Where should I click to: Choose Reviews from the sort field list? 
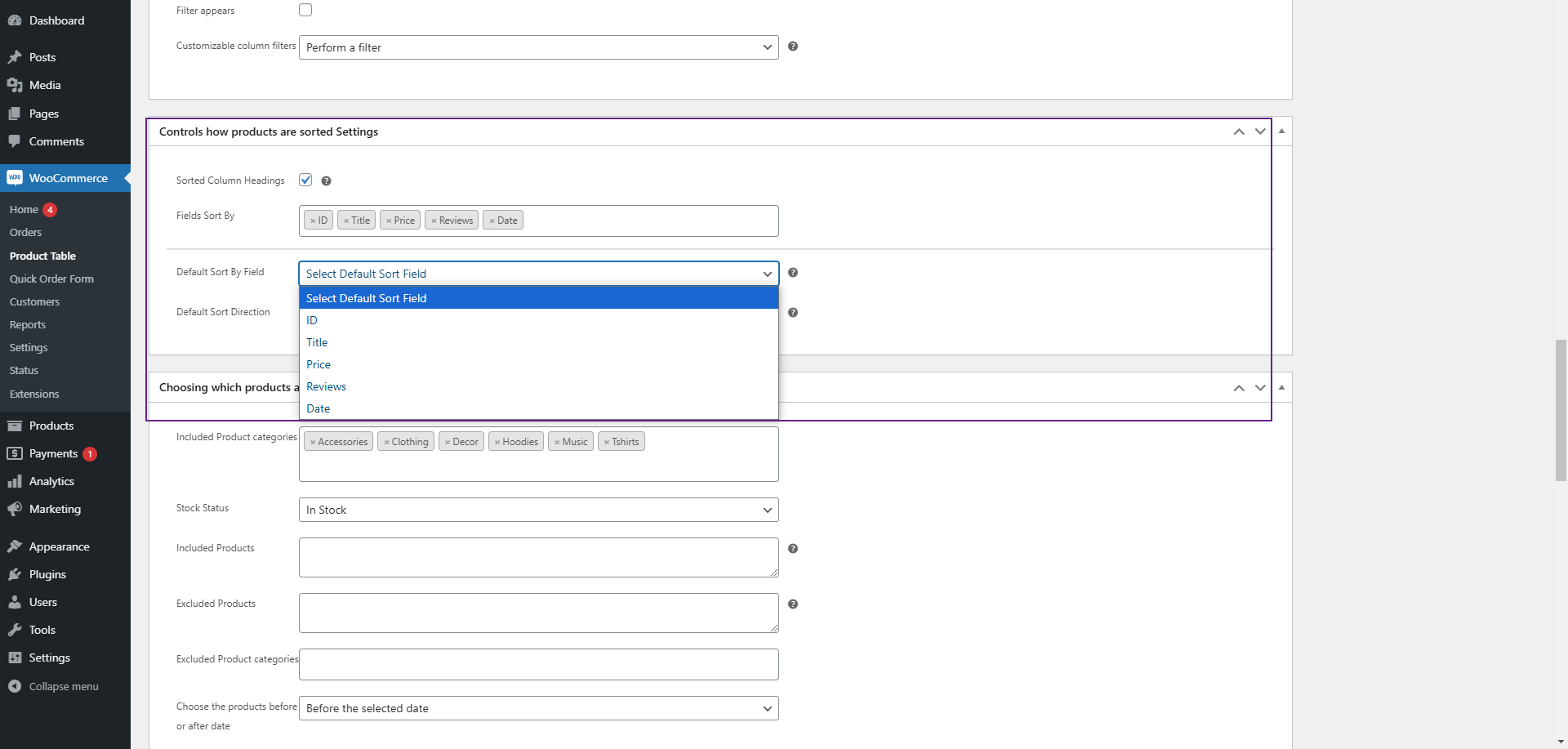(538, 386)
